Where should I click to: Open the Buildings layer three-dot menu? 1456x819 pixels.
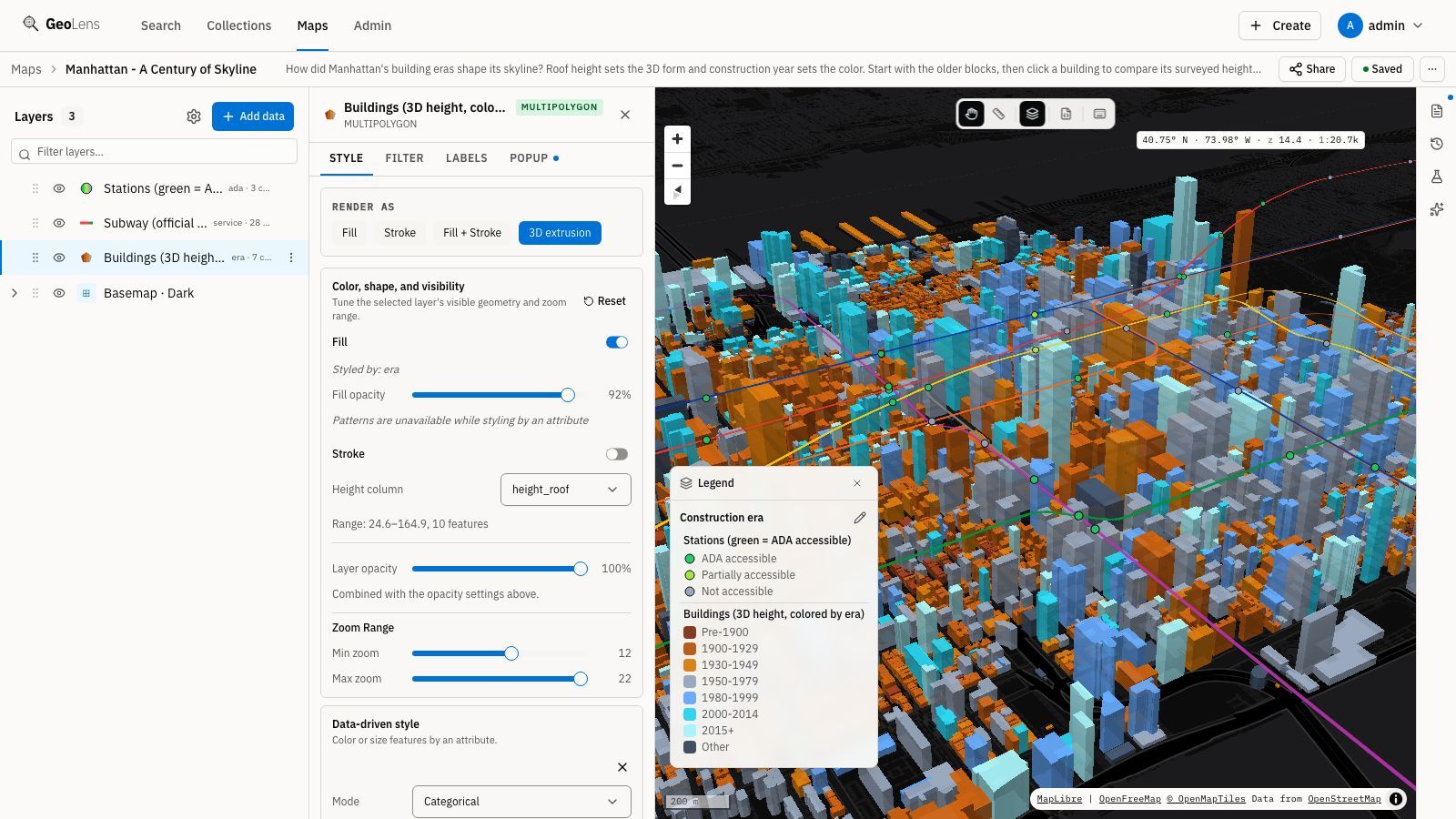(x=291, y=258)
